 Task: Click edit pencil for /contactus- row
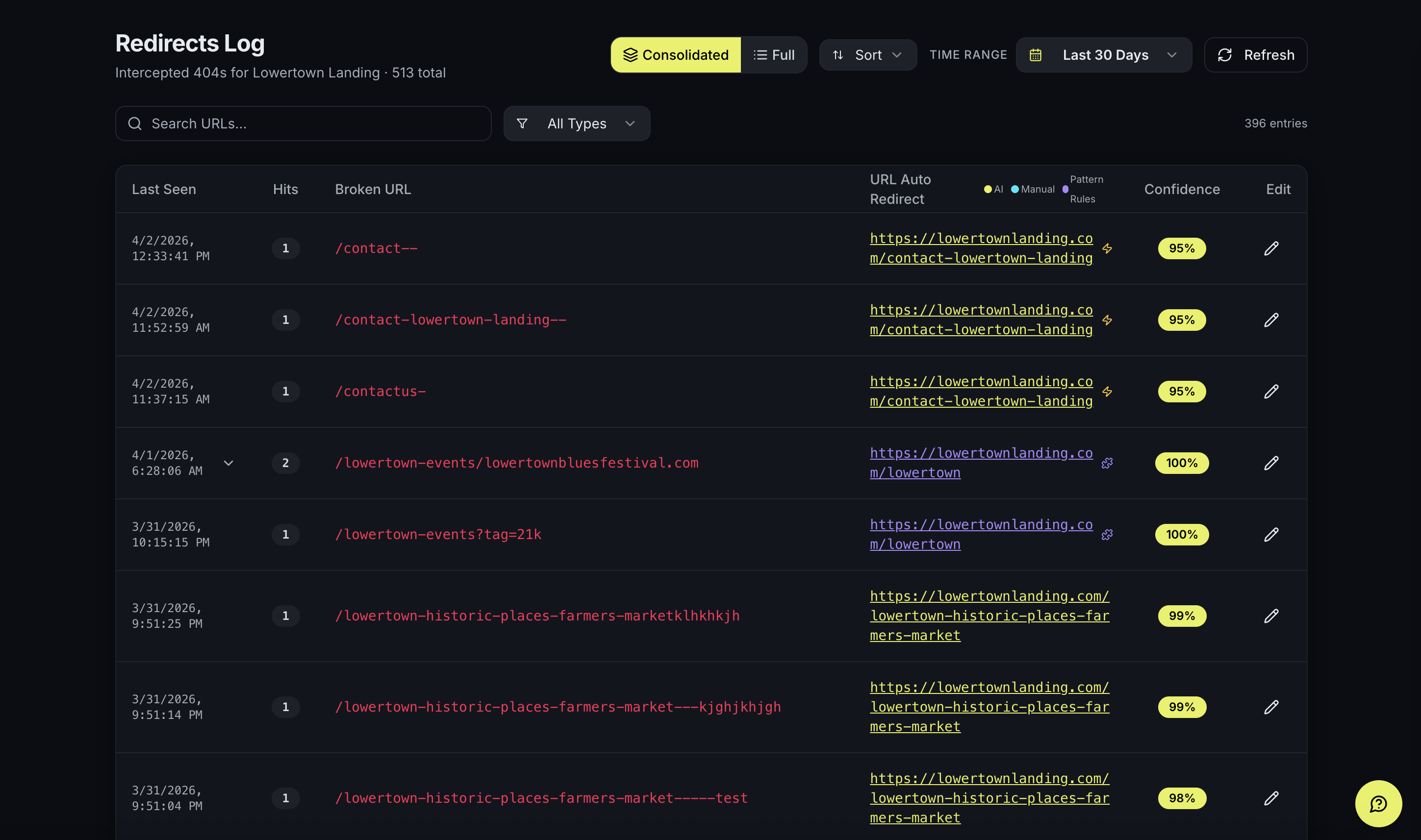click(1271, 392)
